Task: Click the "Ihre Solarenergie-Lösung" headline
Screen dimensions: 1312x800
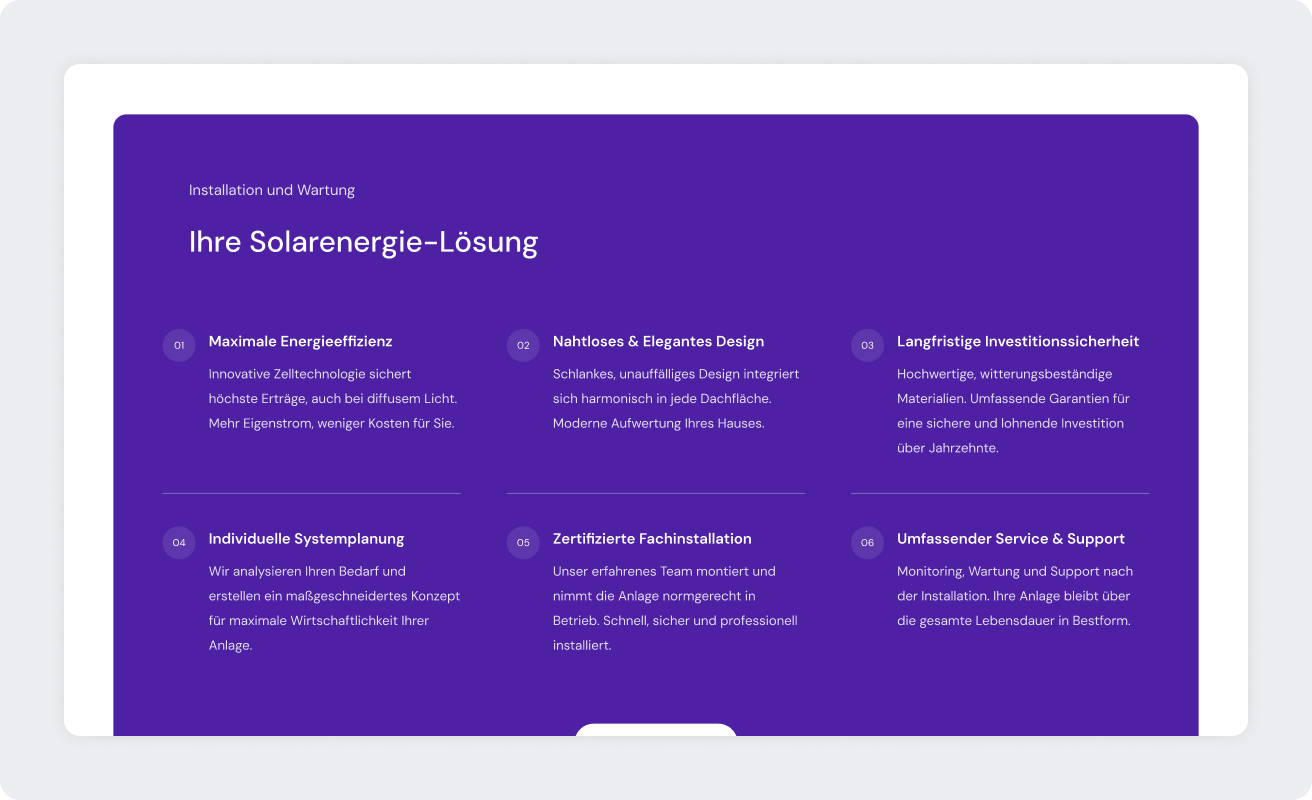Action: 363,241
